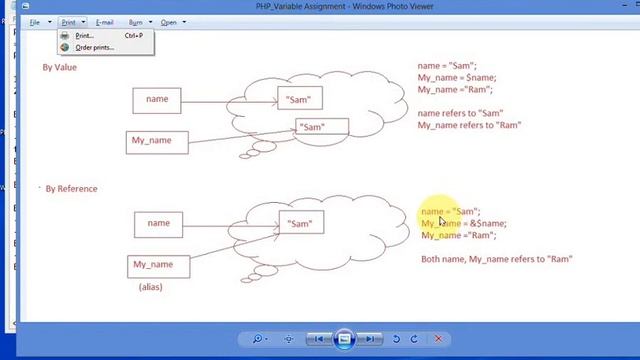Expand the Burn dropdown arrow
The height and width of the screenshot is (360, 640).
(x=151, y=22)
